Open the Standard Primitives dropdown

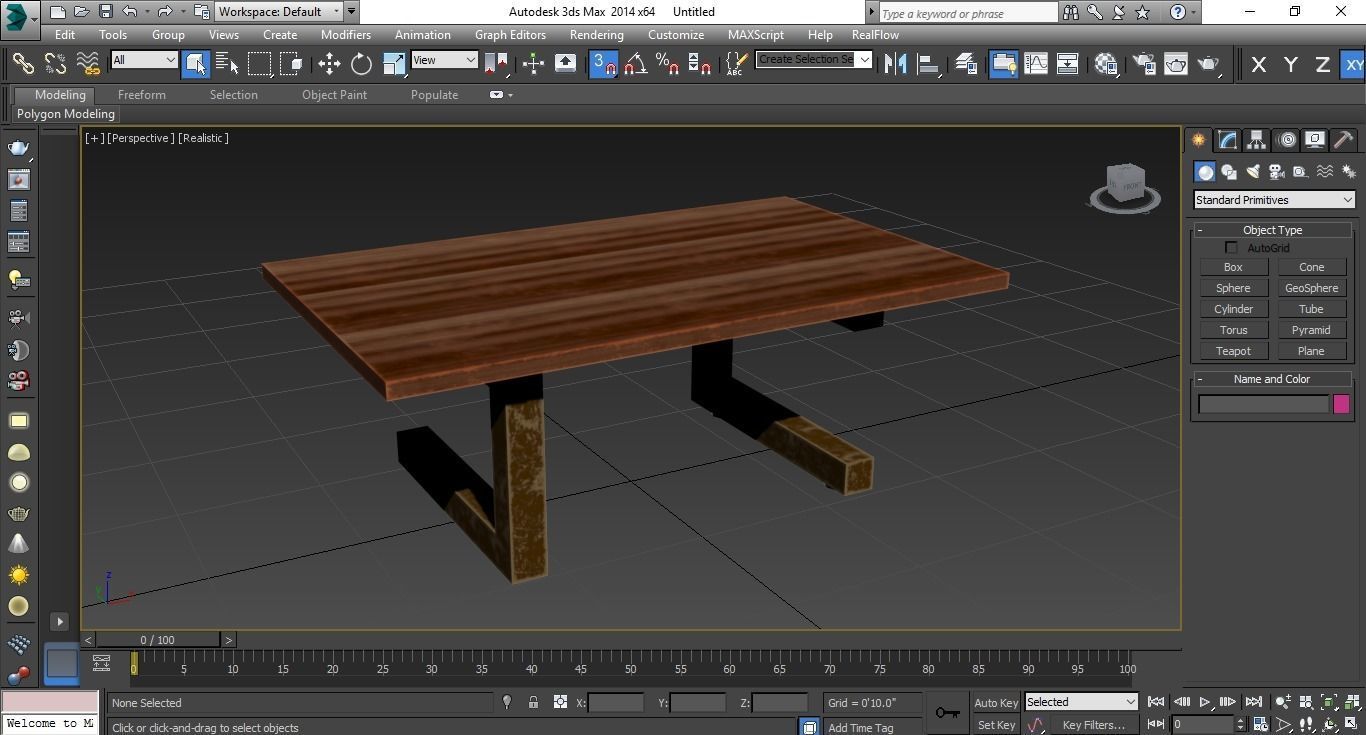[1274, 200]
